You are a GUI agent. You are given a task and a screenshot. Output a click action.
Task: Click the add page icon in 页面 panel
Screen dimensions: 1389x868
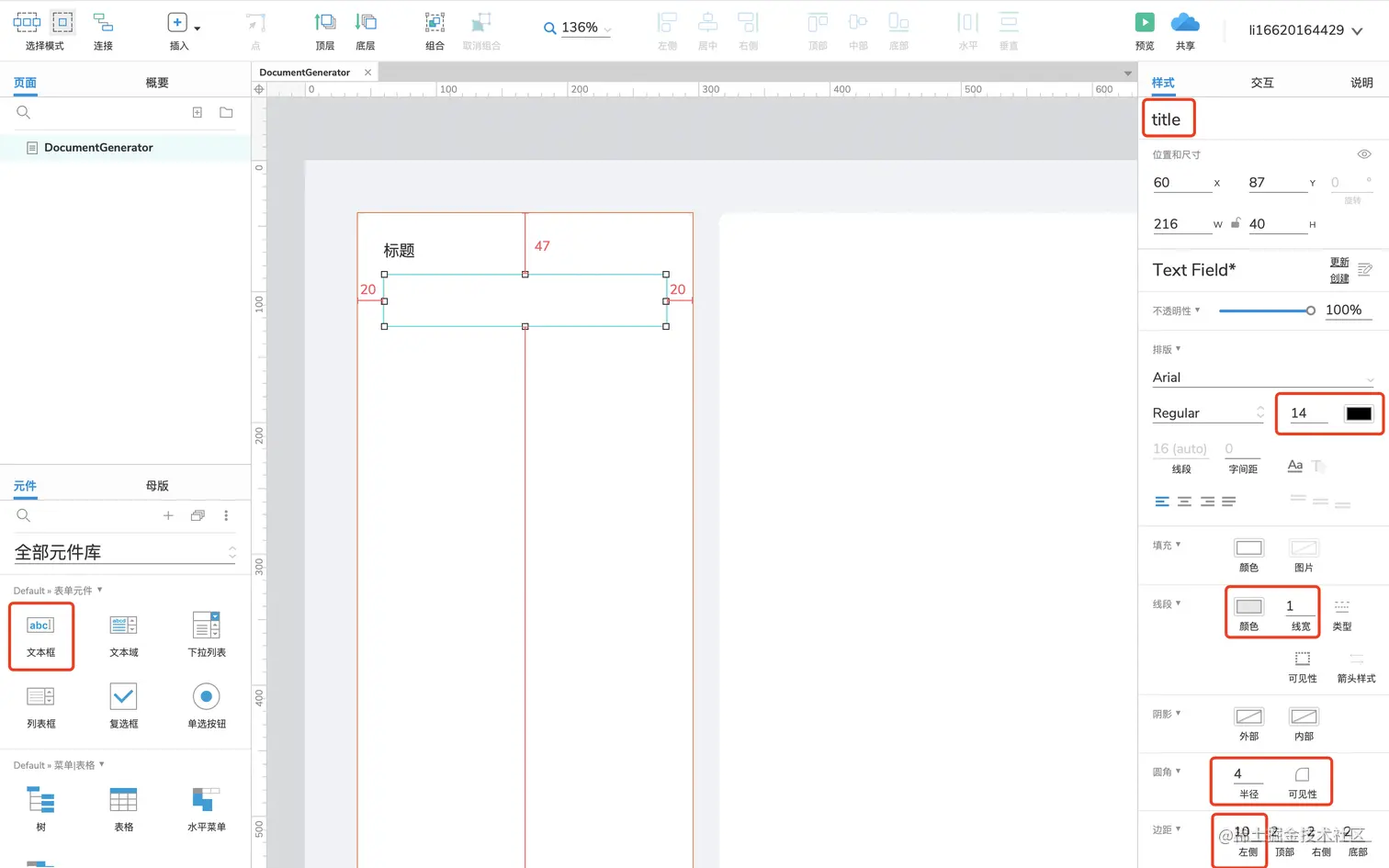coord(197,112)
